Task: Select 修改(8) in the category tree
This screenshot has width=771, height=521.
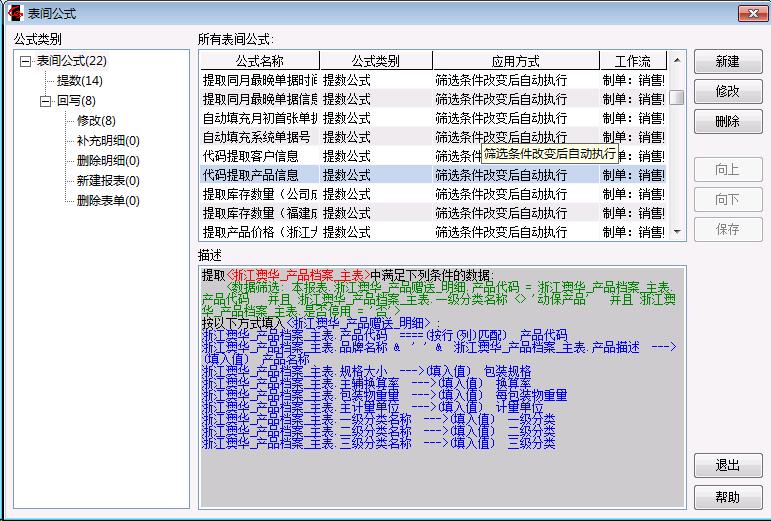Action: point(96,121)
